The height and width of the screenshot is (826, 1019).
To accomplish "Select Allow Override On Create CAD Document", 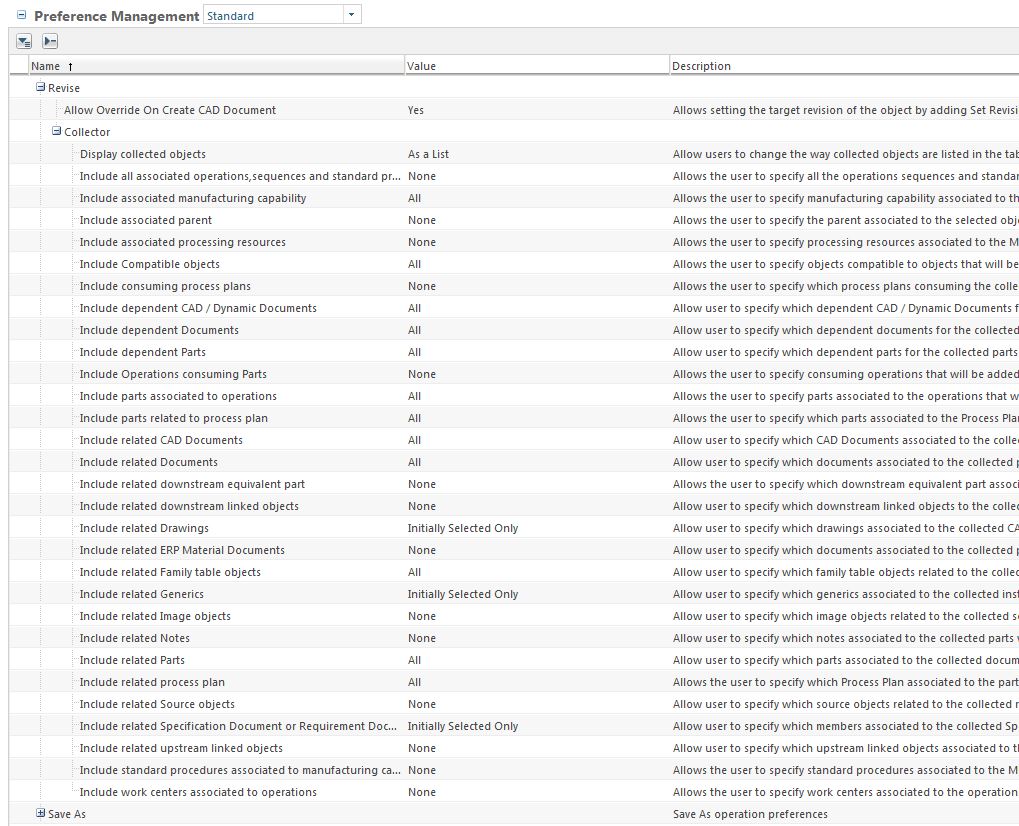I will tap(170, 110).
